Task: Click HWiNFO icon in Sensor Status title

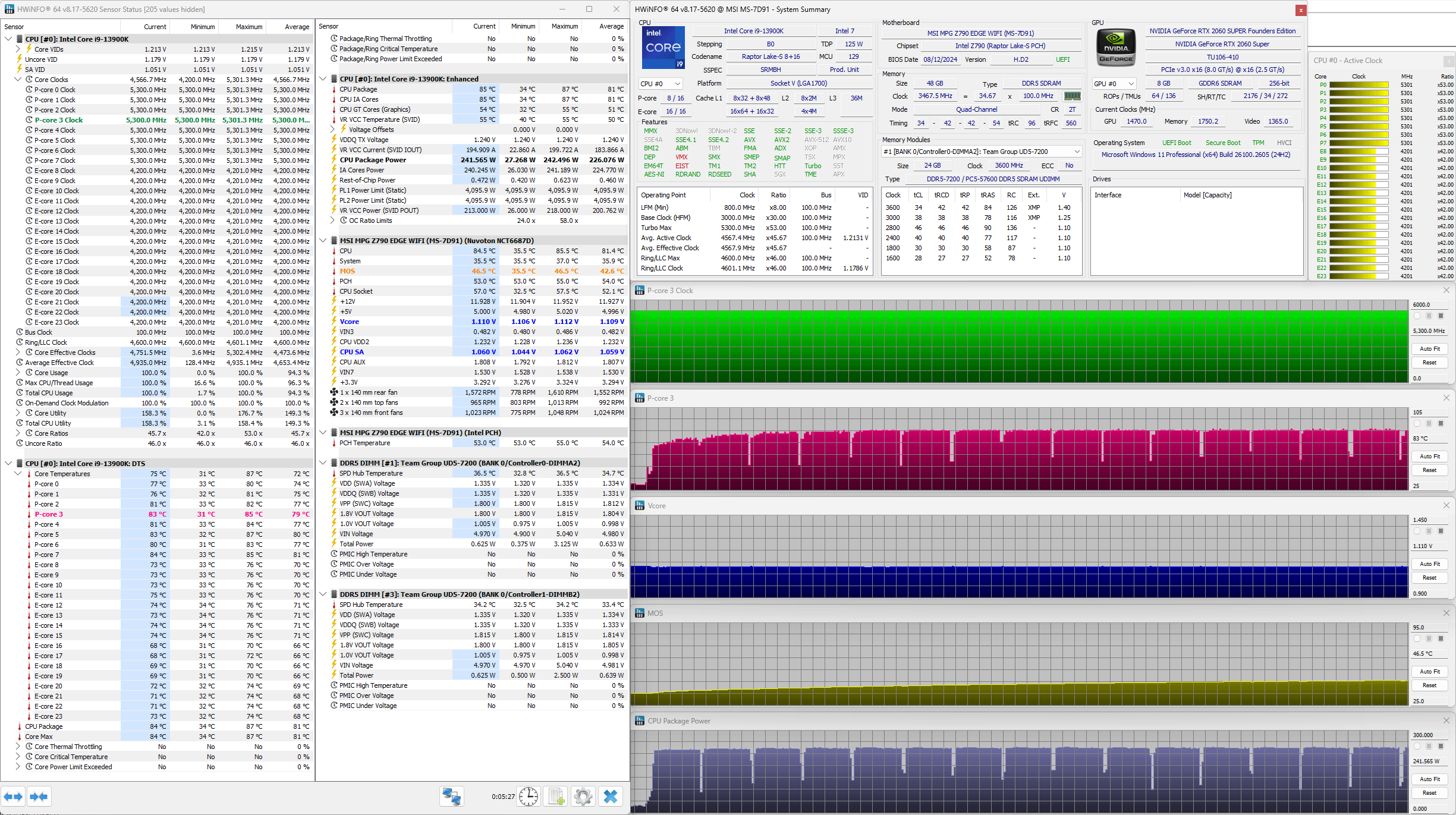Action: tap(10, 9)
